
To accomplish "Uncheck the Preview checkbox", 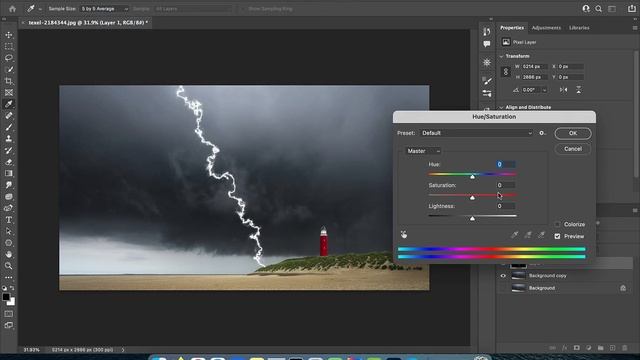I will coord(557,236).
